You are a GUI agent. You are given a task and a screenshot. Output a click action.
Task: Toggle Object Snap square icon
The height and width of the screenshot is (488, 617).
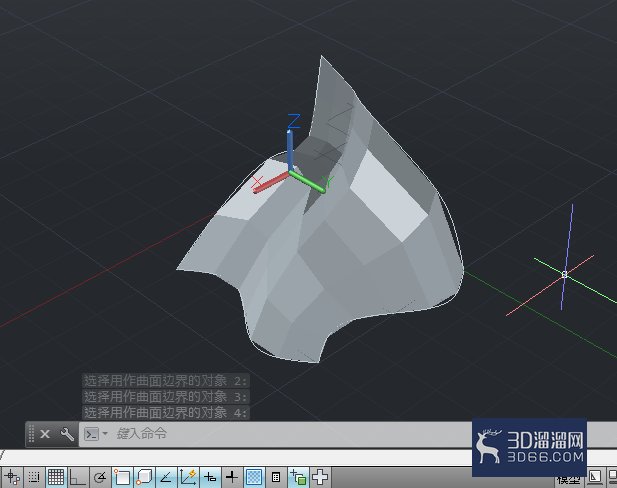(x=122, y=477)
